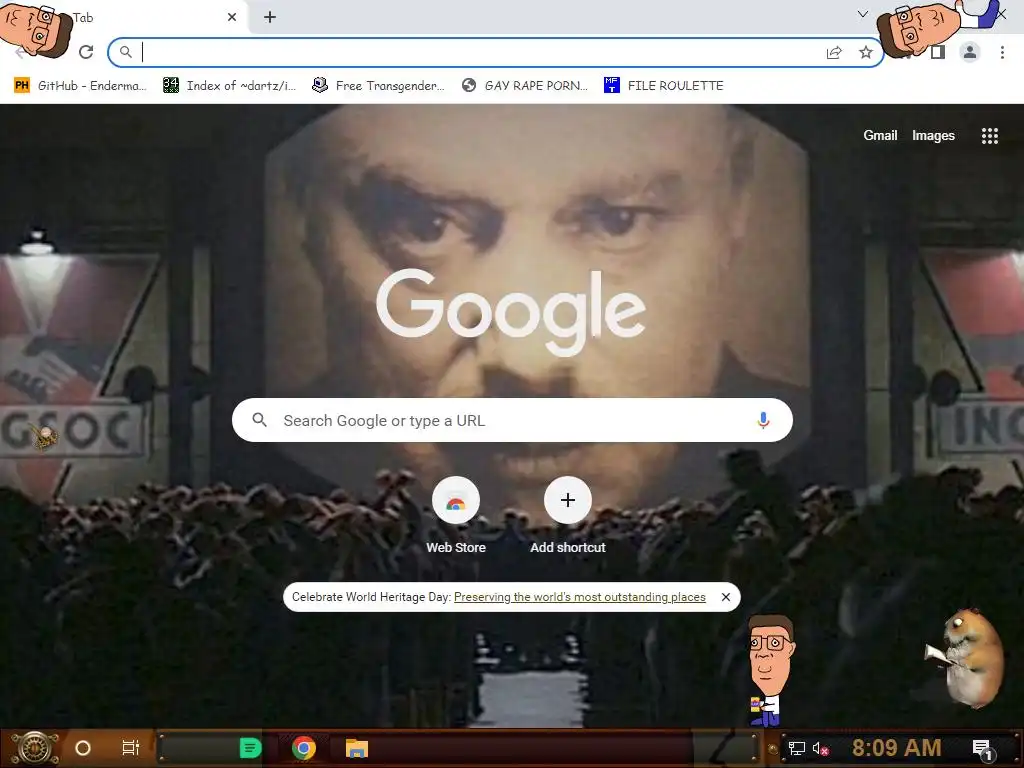The image size is (1024, 768).
Task: Click the magnifier icon in Google search box
Action: click(259, 420)
